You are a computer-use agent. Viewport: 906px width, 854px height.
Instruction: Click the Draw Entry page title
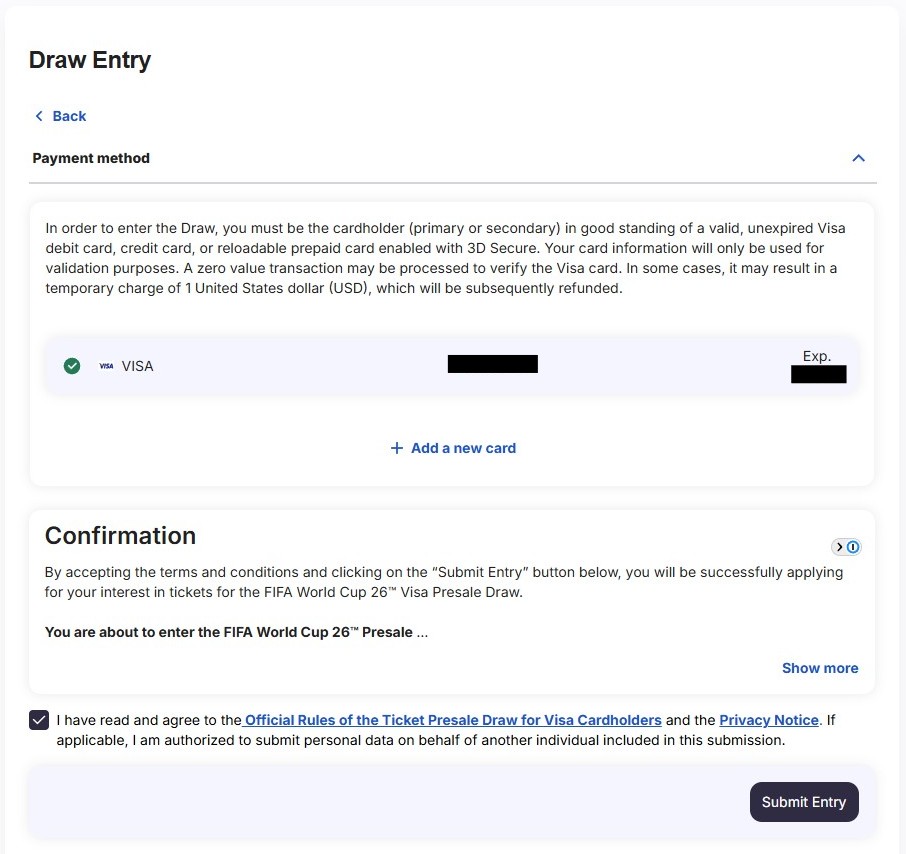click(x=90, y=60)
